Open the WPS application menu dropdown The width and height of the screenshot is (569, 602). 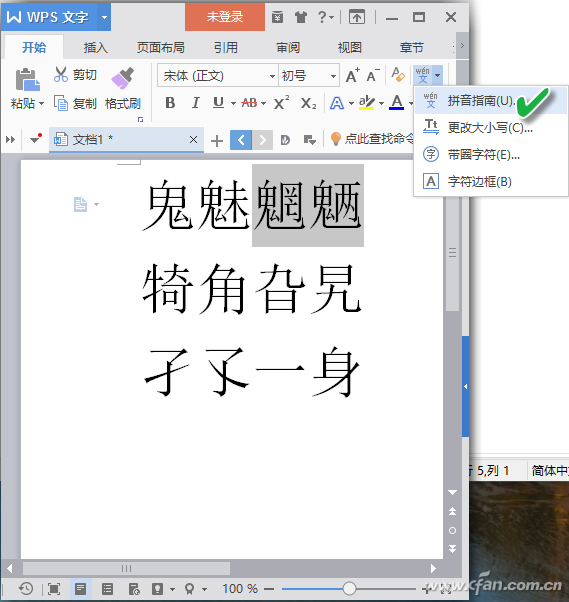[x=104, y=17]
